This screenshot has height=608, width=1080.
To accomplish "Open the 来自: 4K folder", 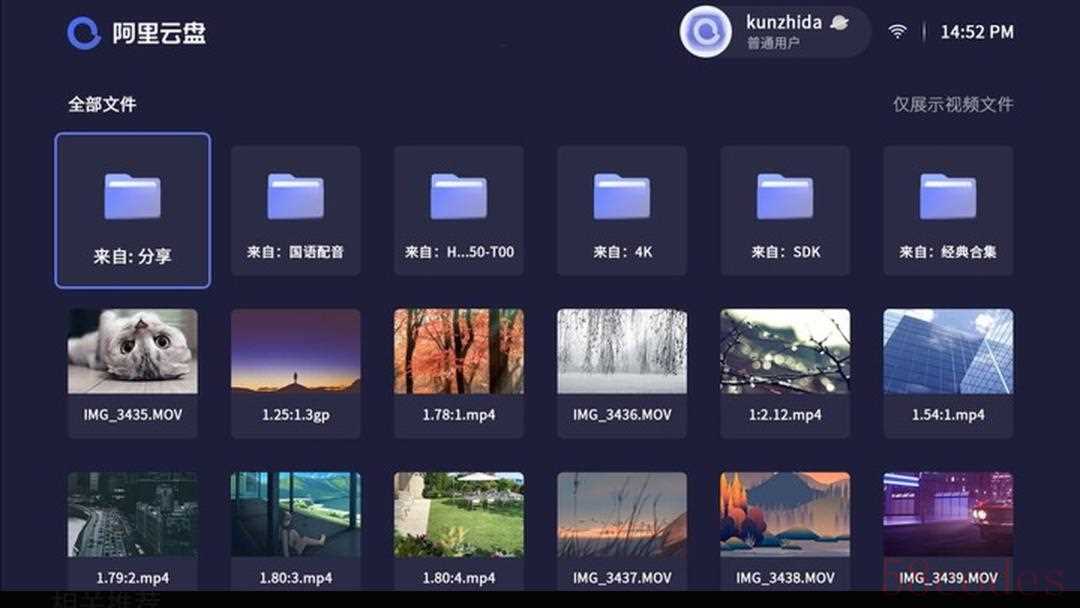I will [x=622, y=210].
